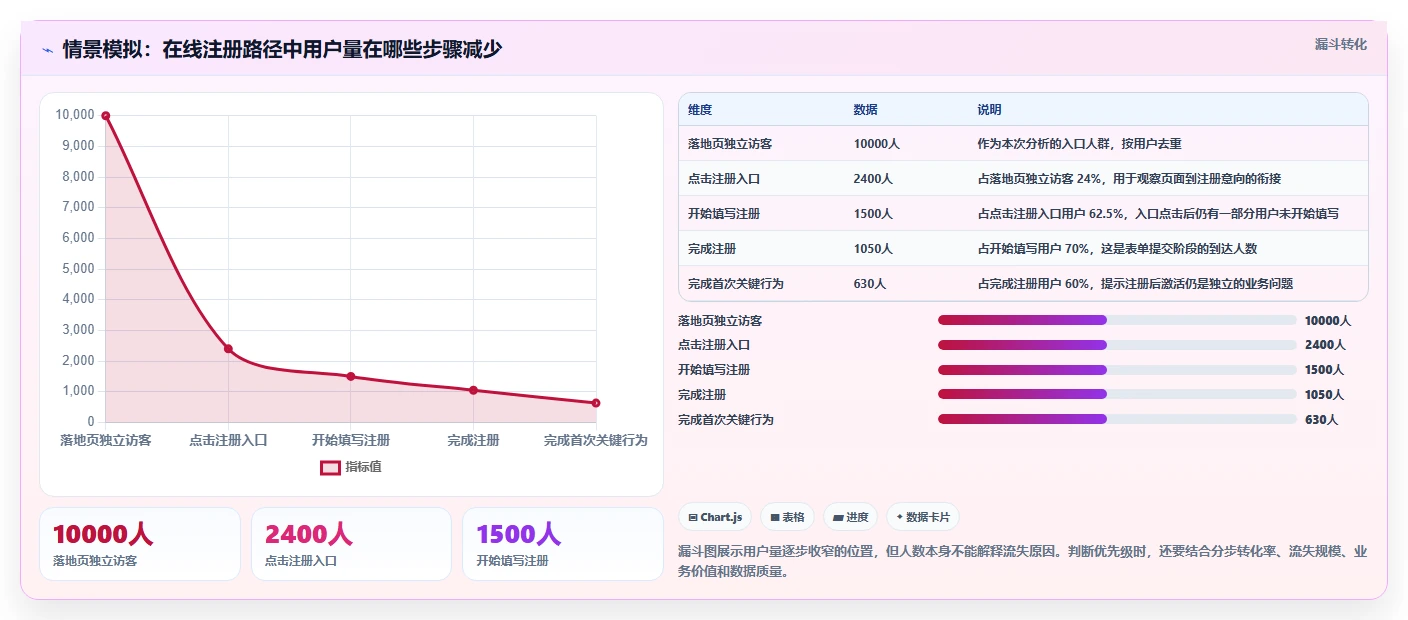The image size is (1408, 620).
Task: Click the 完成注册 progress bar
Action: click(x=1117, y=395)
